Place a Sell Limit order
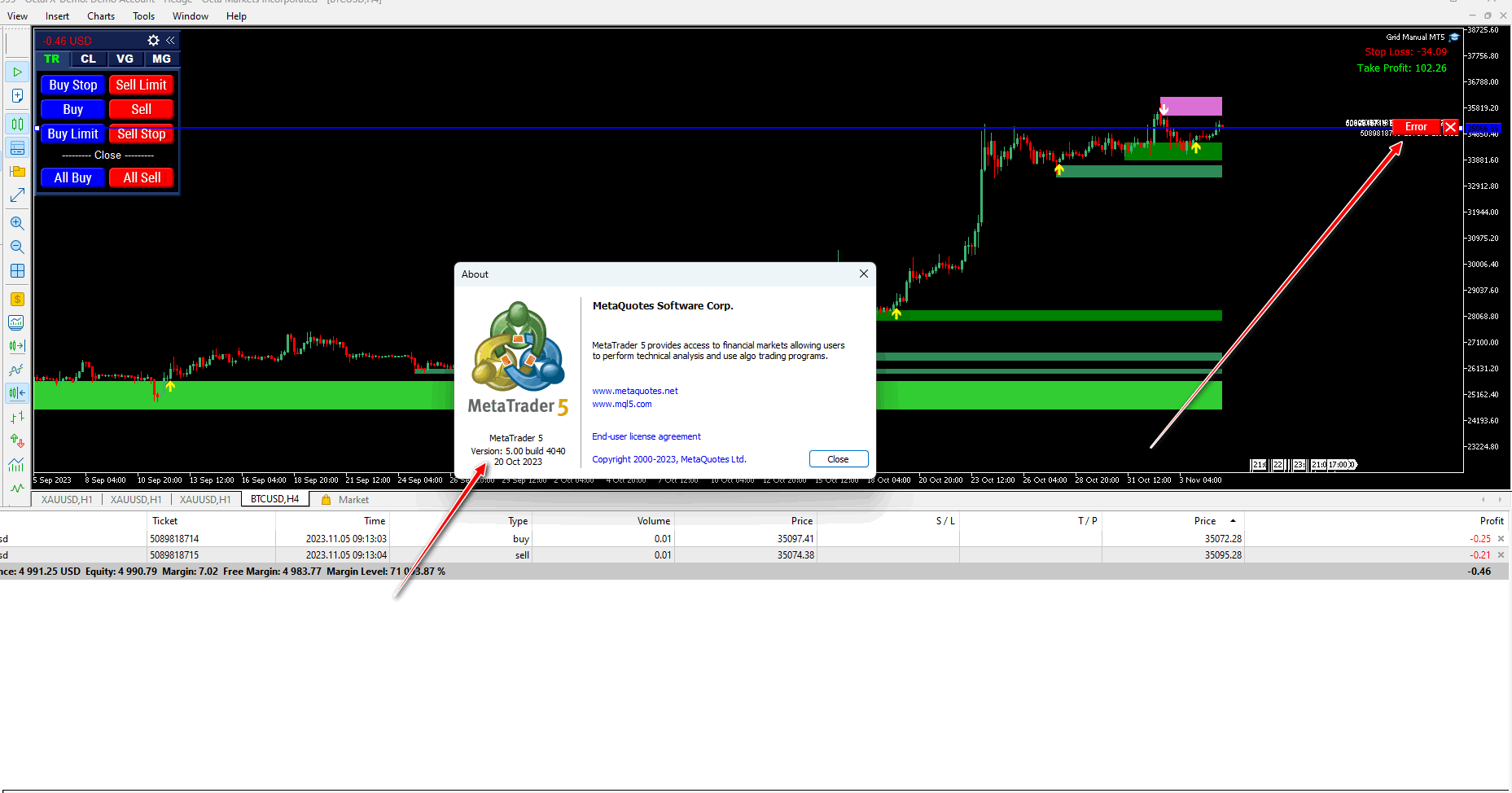This screenshot has width=1512, height=793. point(142,85)
